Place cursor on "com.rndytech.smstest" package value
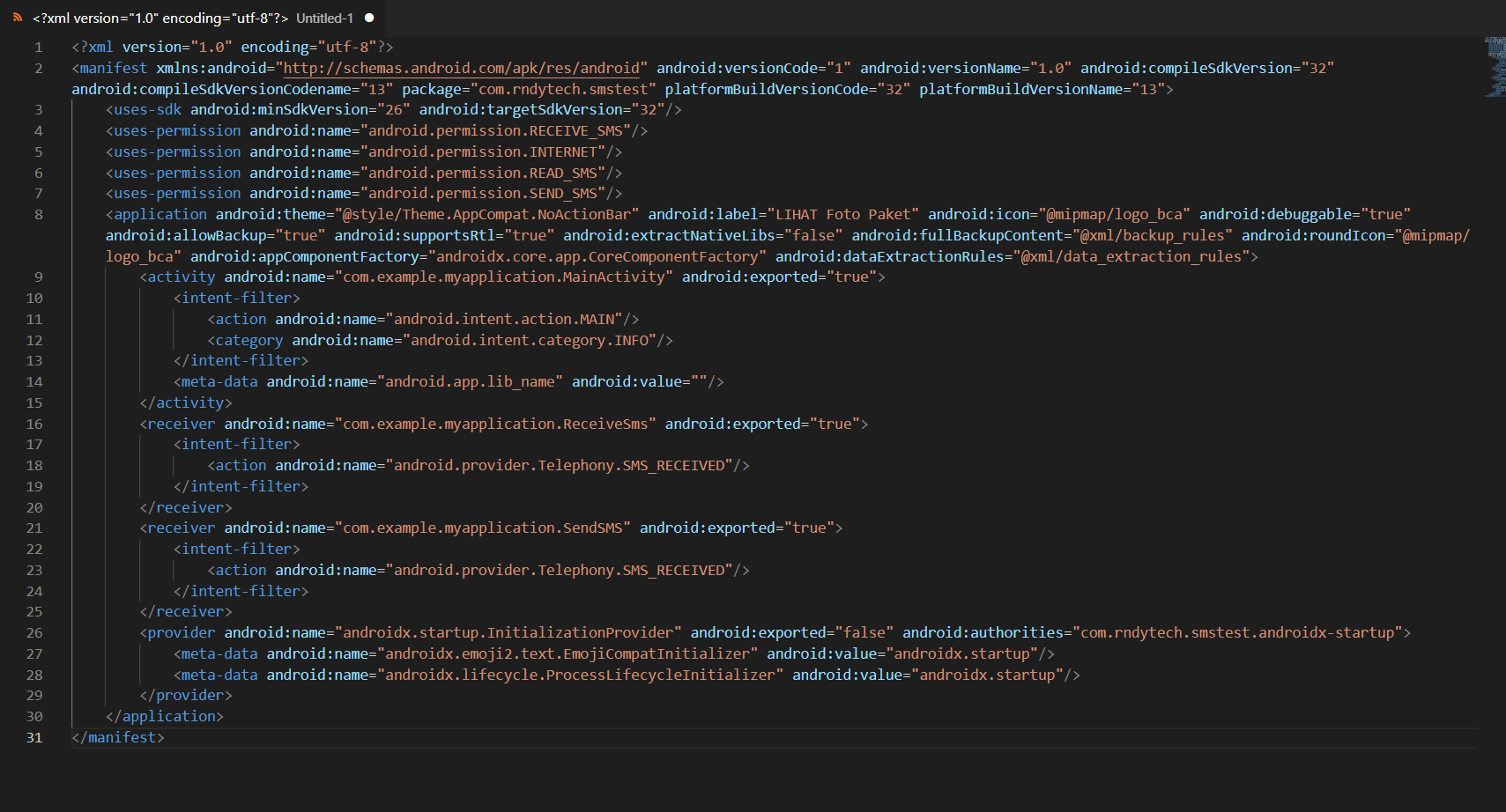 tap(563, 89)
